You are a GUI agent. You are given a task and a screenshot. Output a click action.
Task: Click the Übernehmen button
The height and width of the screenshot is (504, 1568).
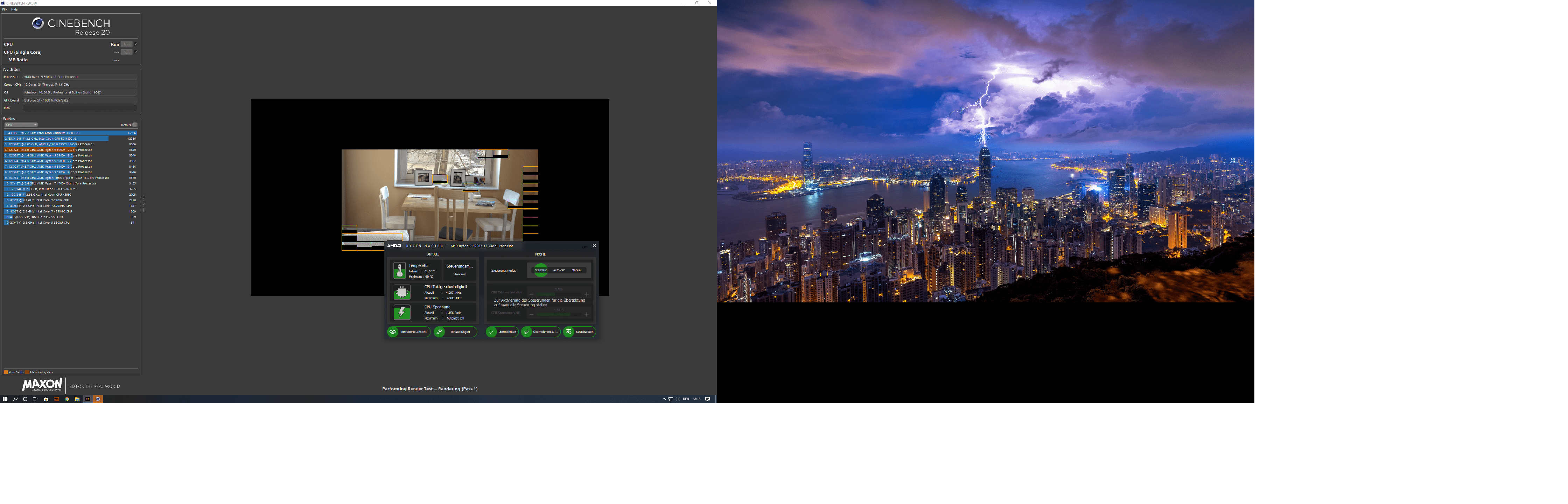(502, 332)
